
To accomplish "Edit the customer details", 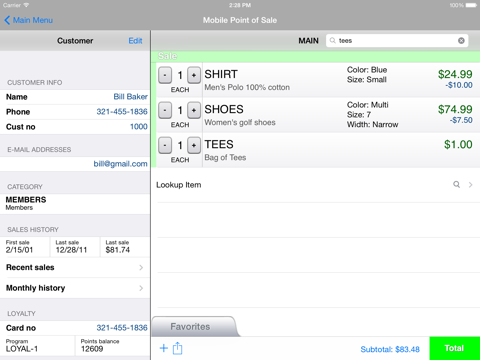I will pos(135,41).
